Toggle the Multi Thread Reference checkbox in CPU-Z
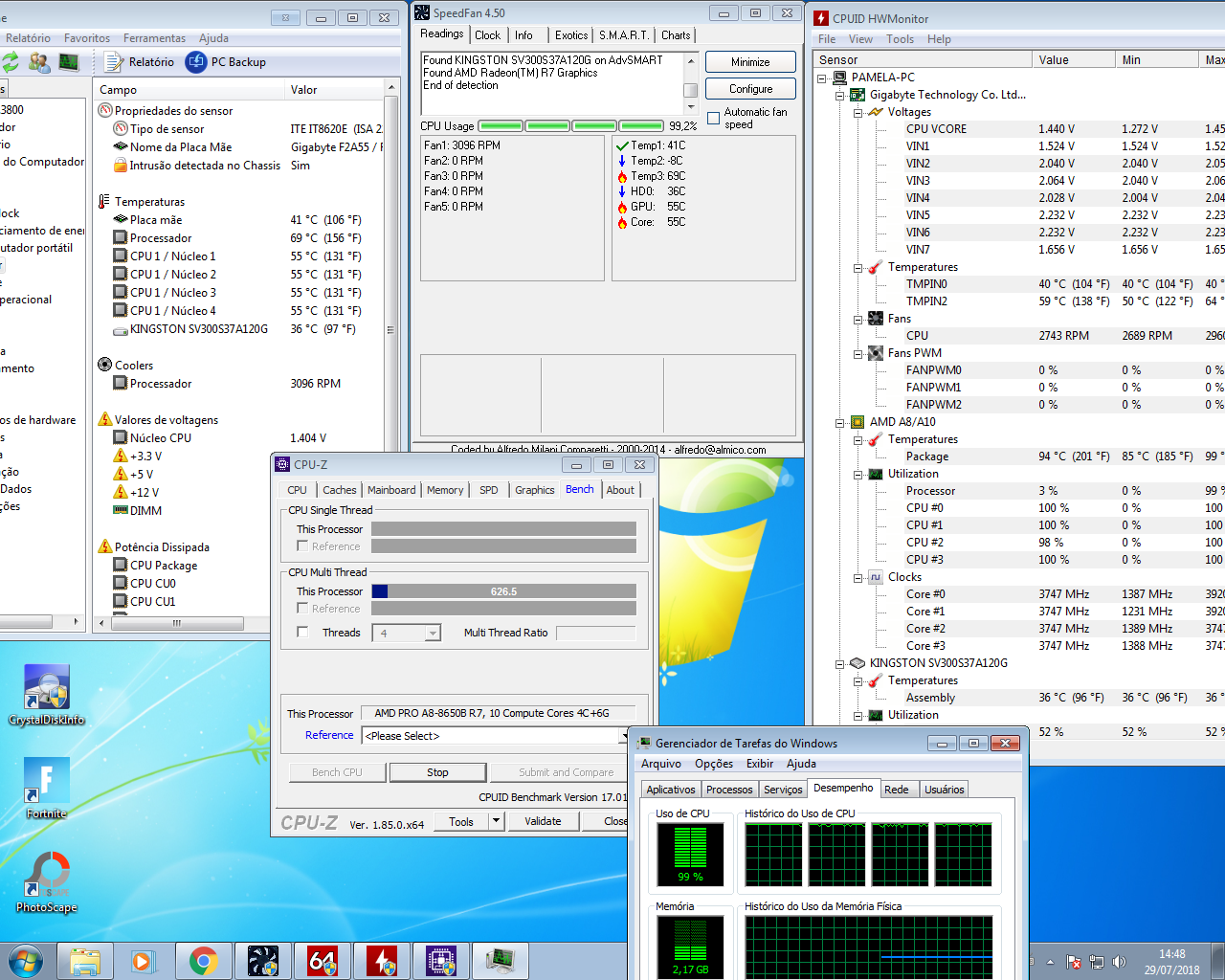The height and width of the screenshot is (980, 1225). point(302,609)
